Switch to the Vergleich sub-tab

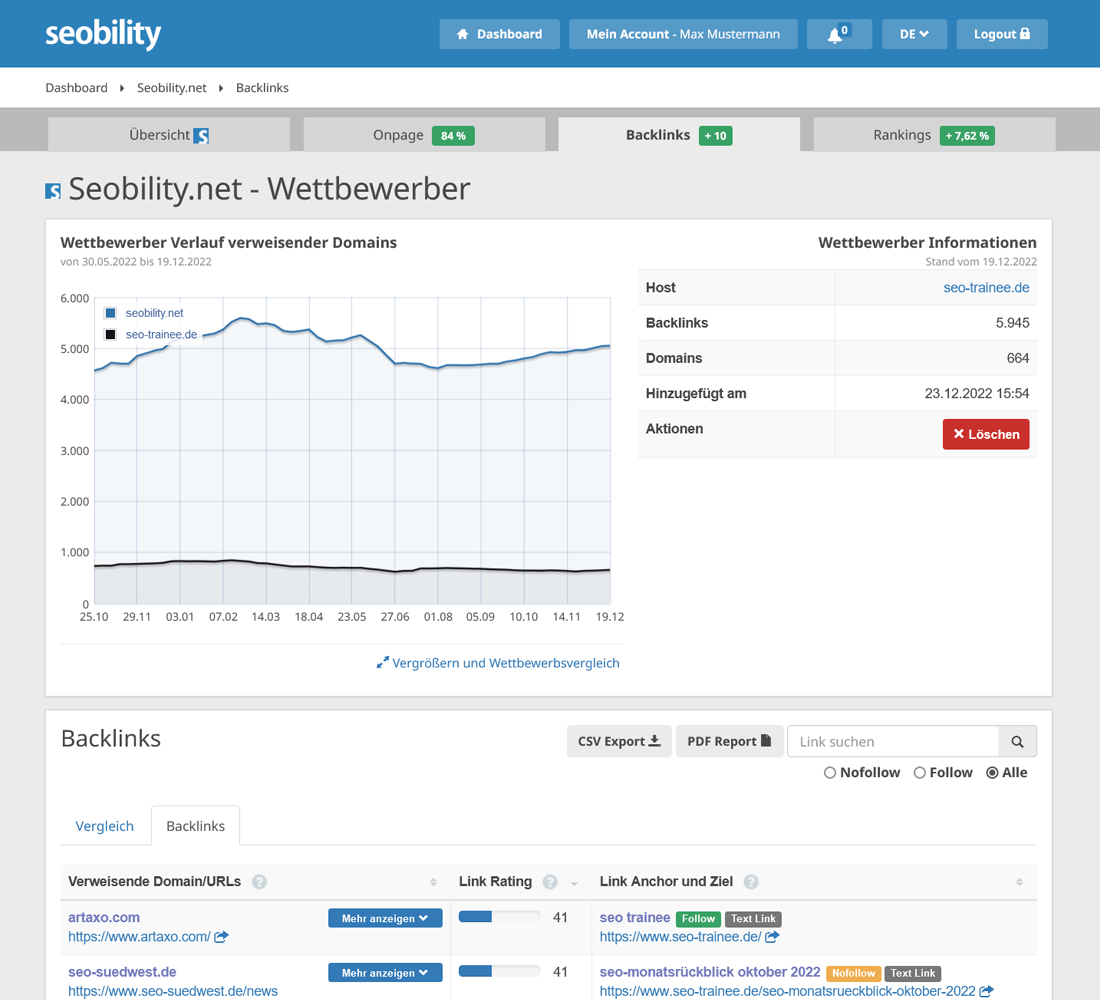(105, 826)
